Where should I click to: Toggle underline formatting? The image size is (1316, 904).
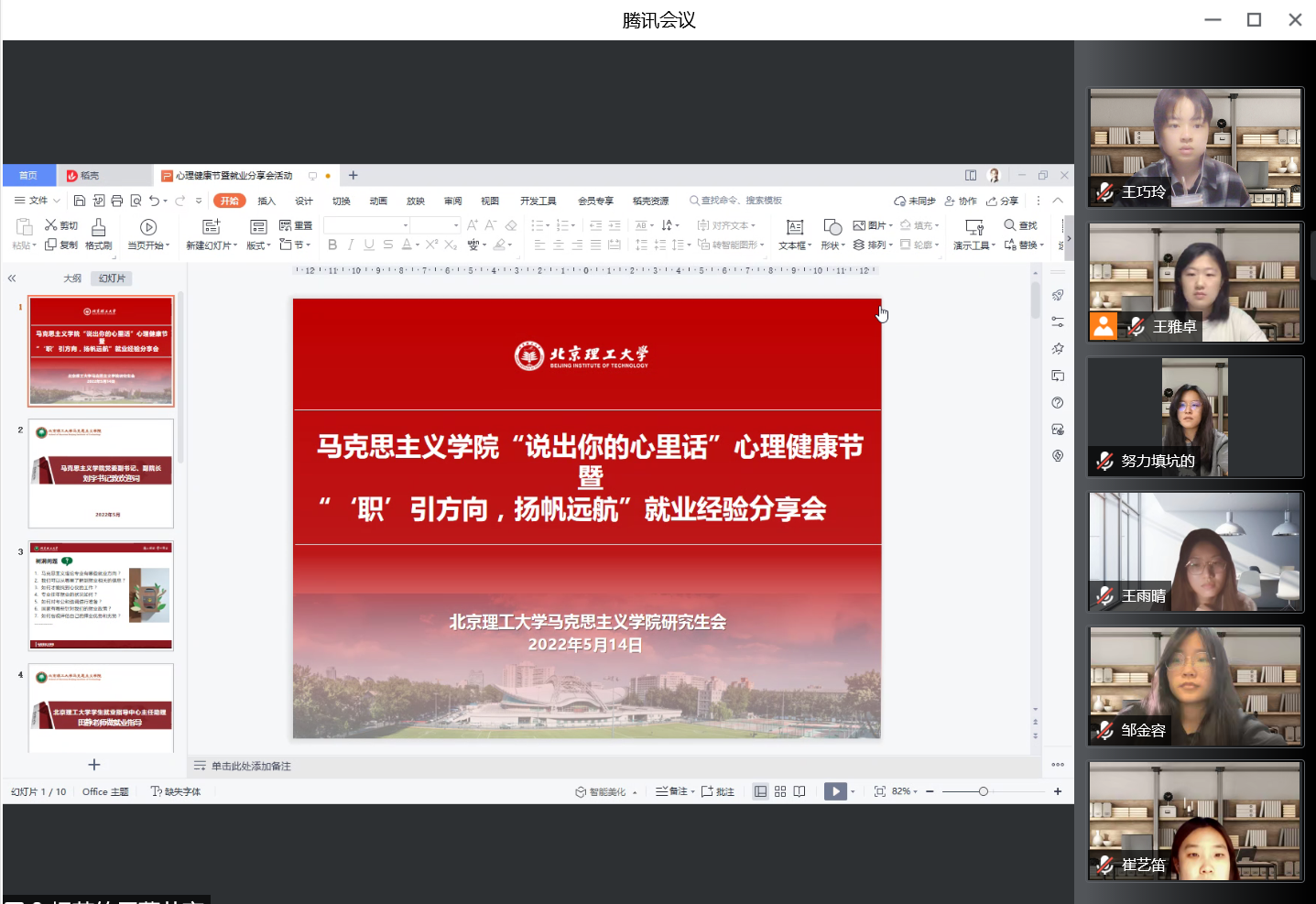click(368, 245)
